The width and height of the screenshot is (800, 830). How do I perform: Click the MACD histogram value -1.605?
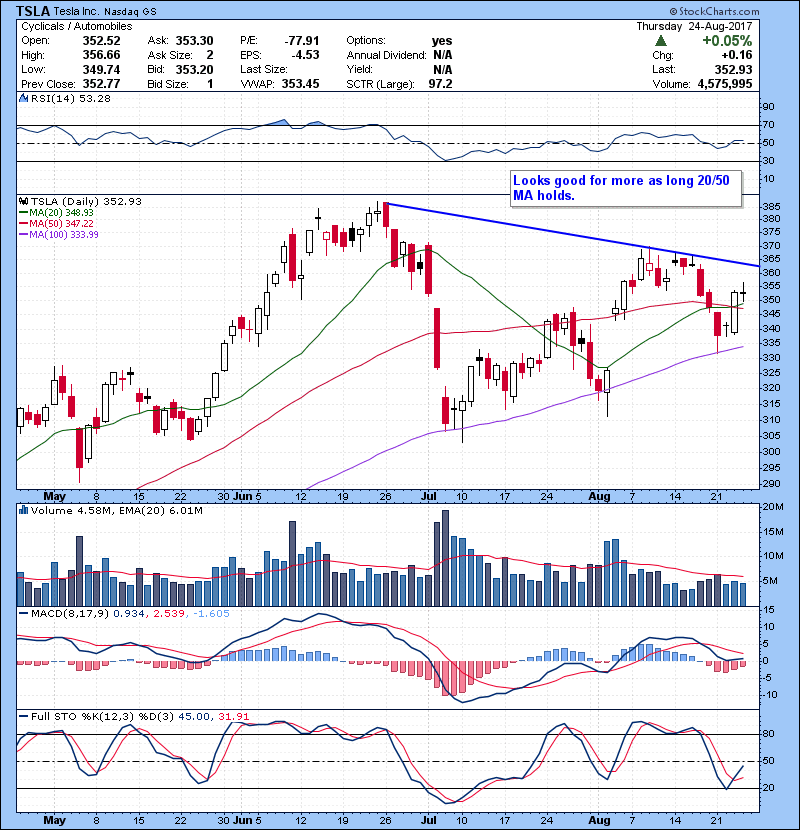tap(211, 614)
